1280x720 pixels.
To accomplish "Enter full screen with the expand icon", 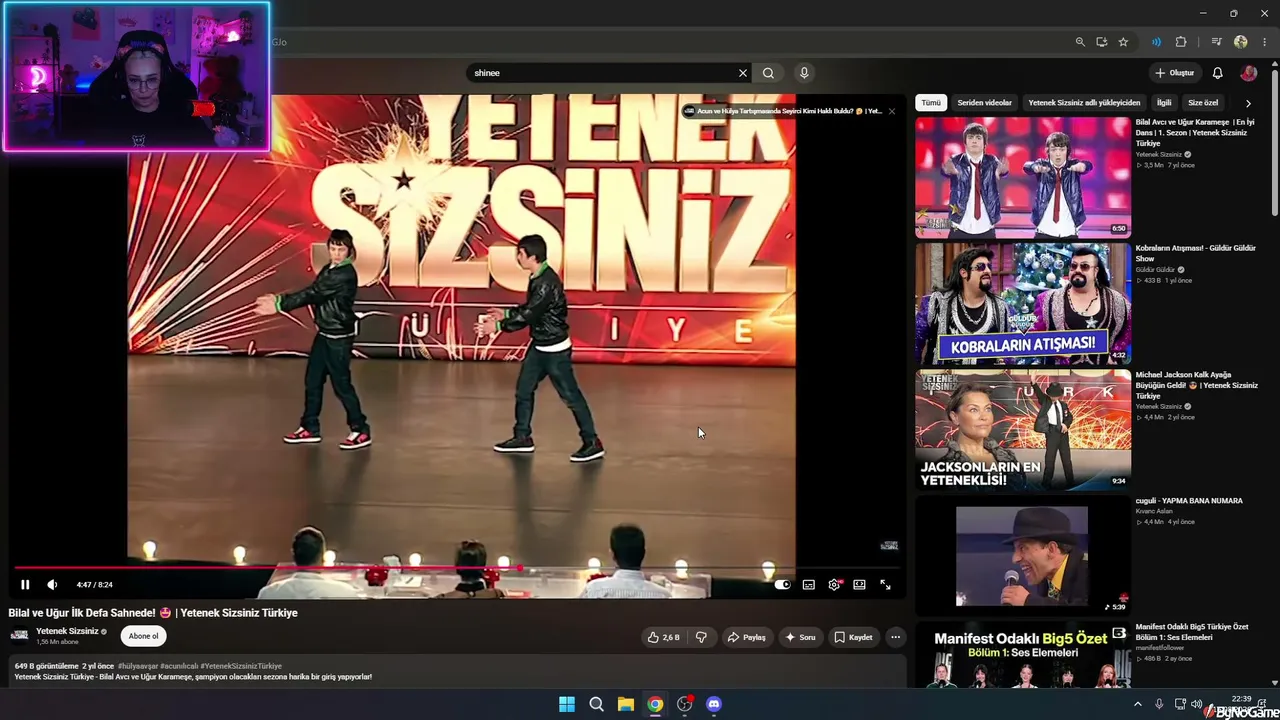I will (x=885, y=585).
